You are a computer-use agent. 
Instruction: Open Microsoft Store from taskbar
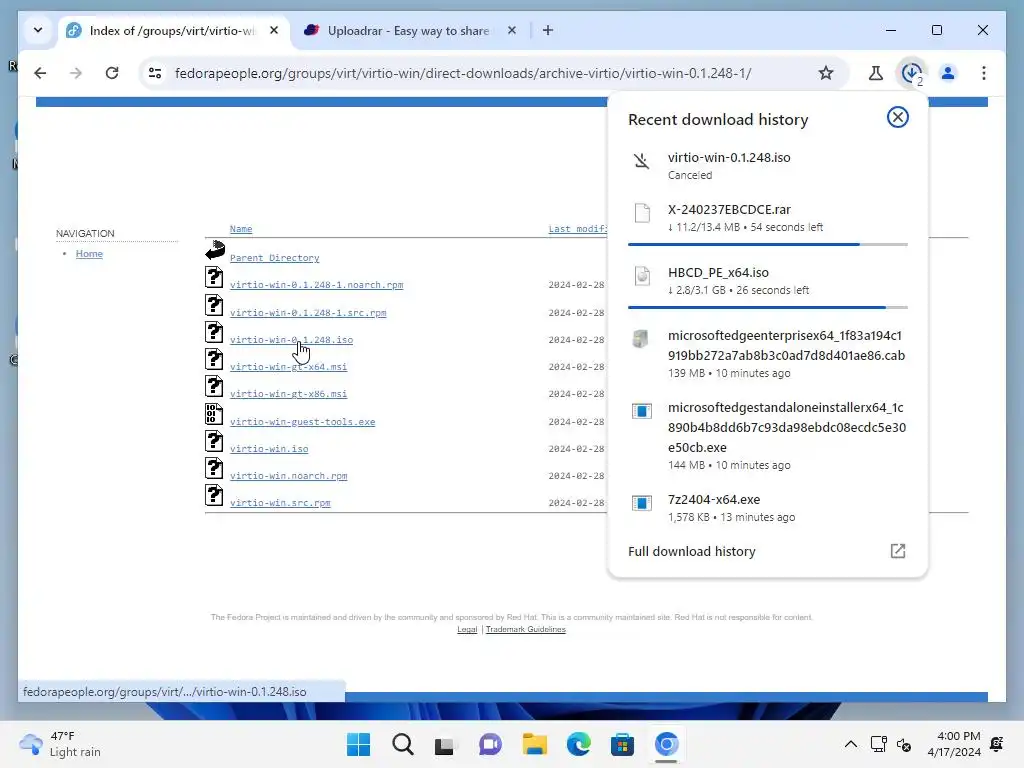tap(622, 744)
